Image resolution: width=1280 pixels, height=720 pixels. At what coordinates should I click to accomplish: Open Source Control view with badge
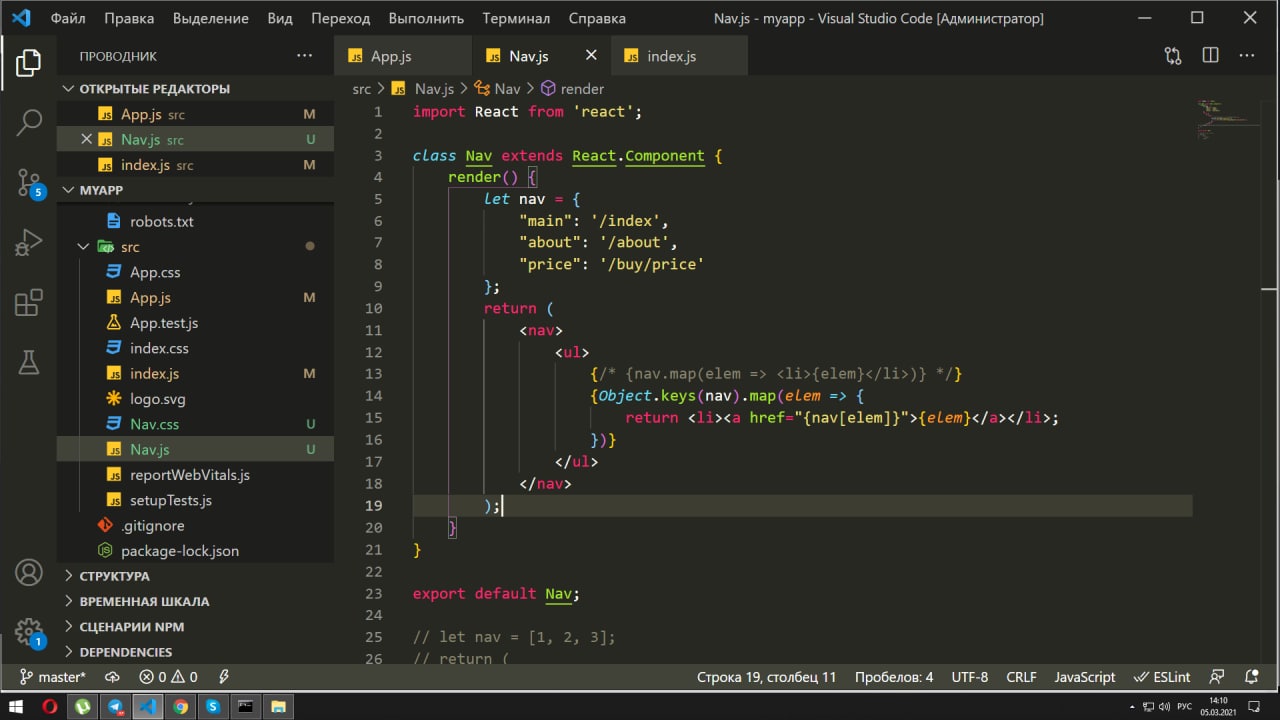[x=29, y=182]
